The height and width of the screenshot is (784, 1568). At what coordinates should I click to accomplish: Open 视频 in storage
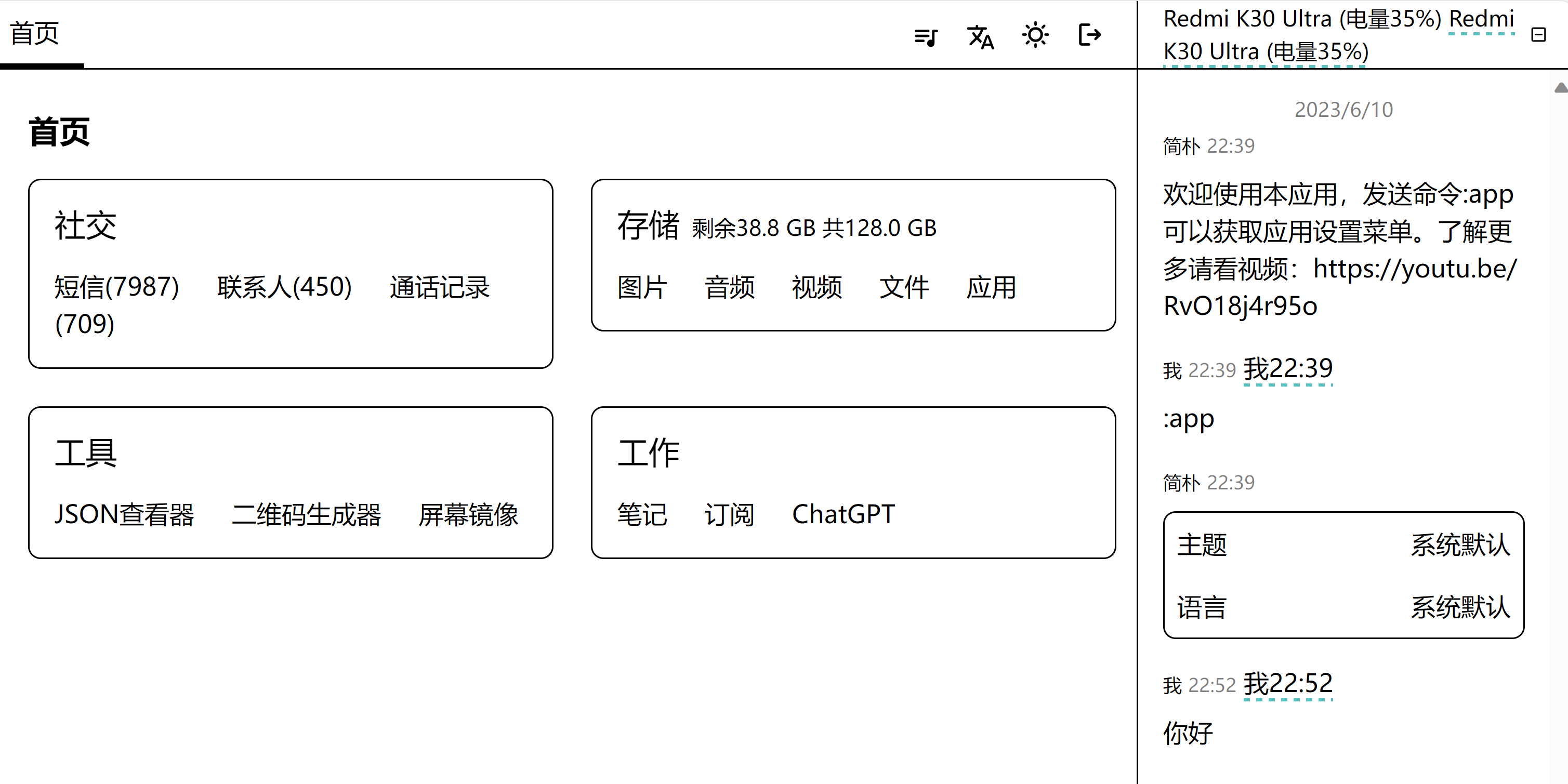coord(816,287)
